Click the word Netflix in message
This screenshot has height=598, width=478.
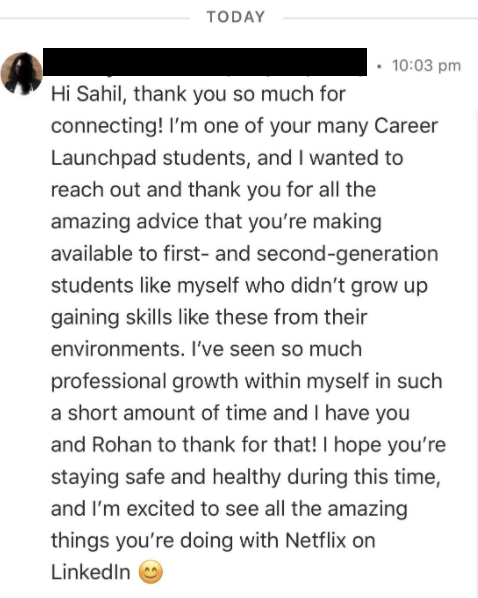coord(315,540)
